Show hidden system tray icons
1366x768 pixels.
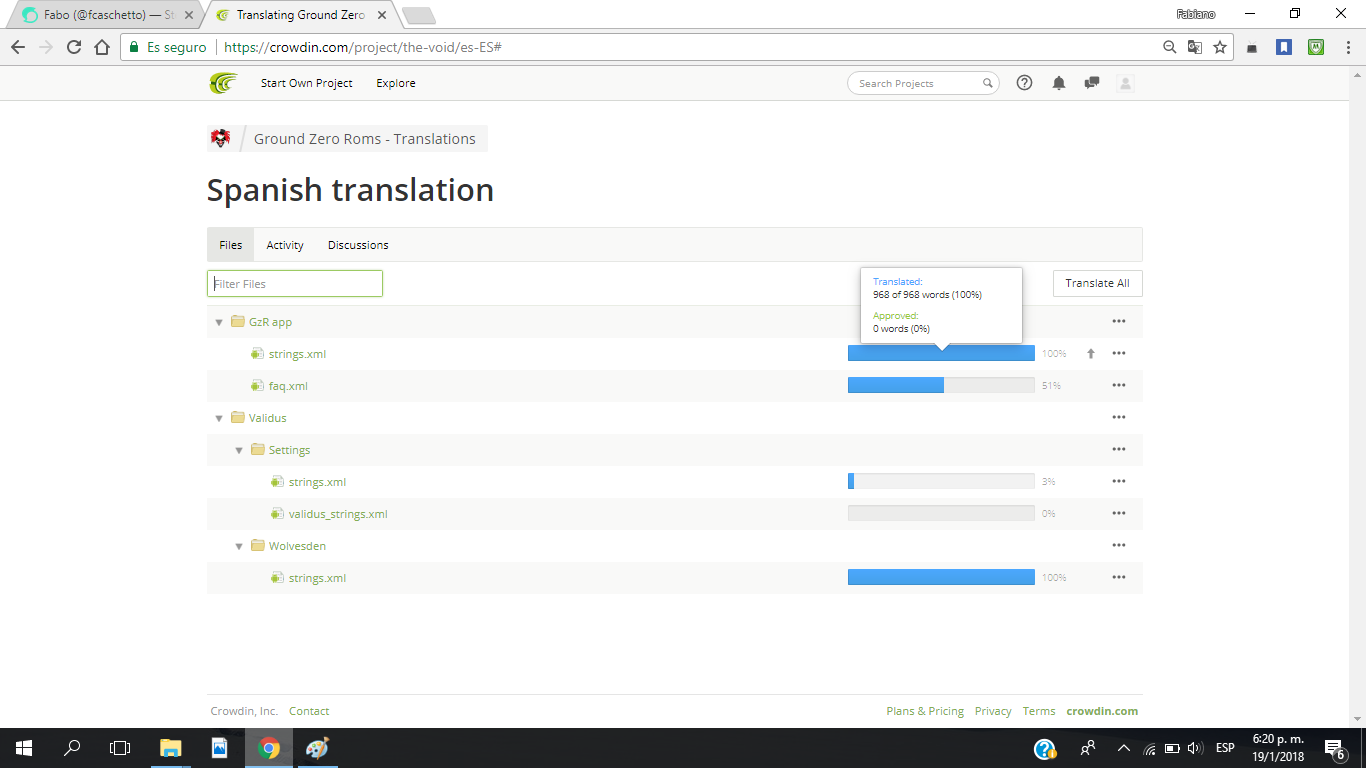1123,748
